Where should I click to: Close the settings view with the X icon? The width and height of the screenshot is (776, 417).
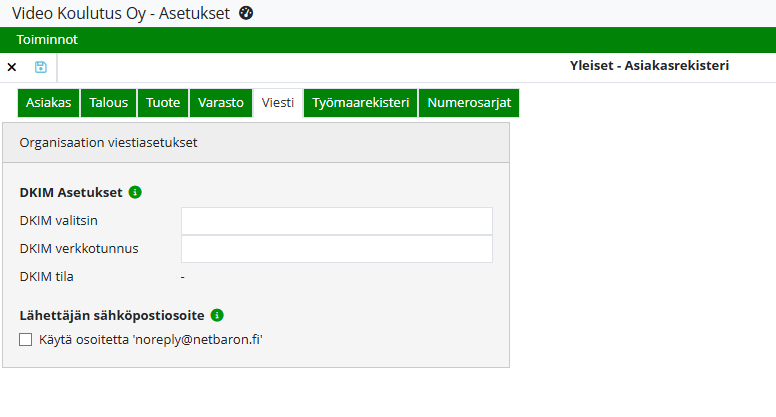point(12,67)
